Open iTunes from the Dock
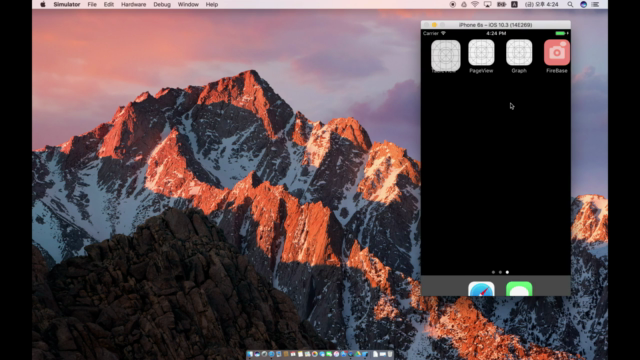The width and height of the screenshot is (640, 360). coord(336,354)
